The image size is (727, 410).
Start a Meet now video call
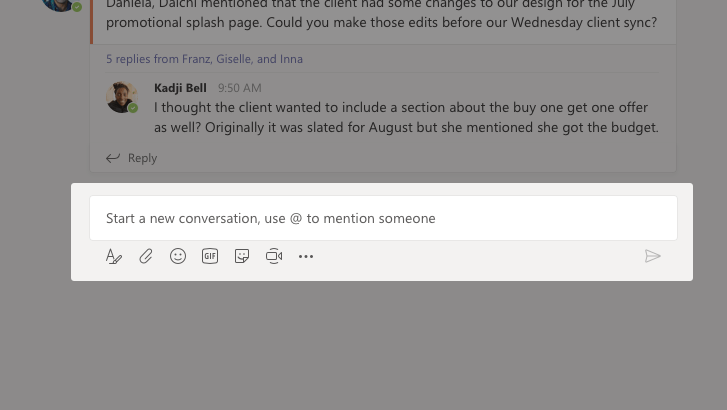(x=274, y=257)
